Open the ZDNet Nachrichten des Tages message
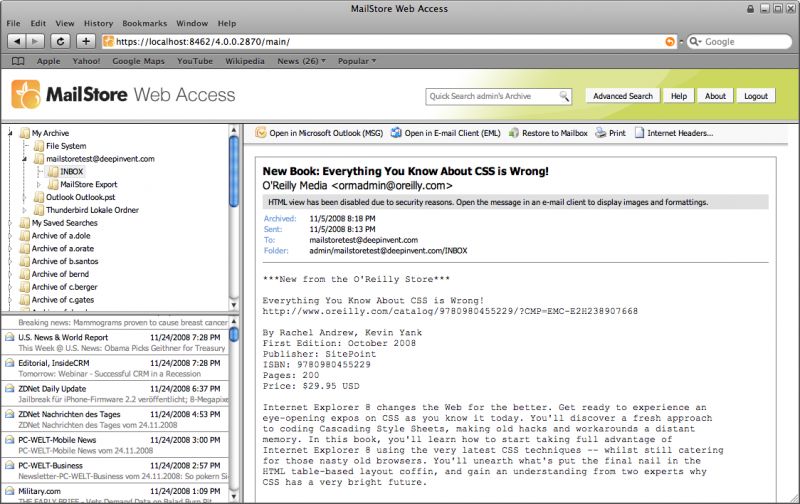This screenshot has width=800, height=504. pos(115,419)
